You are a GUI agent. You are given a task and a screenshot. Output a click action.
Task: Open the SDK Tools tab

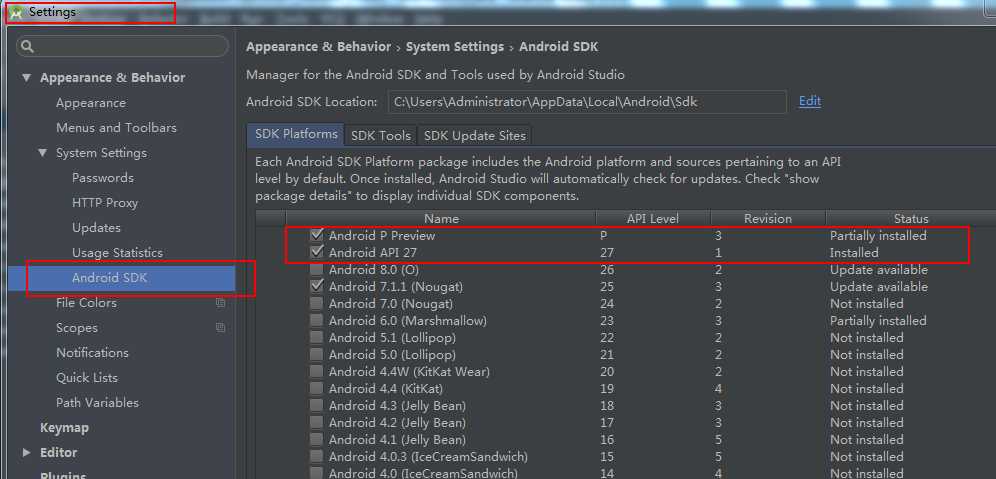pos(380,136)
